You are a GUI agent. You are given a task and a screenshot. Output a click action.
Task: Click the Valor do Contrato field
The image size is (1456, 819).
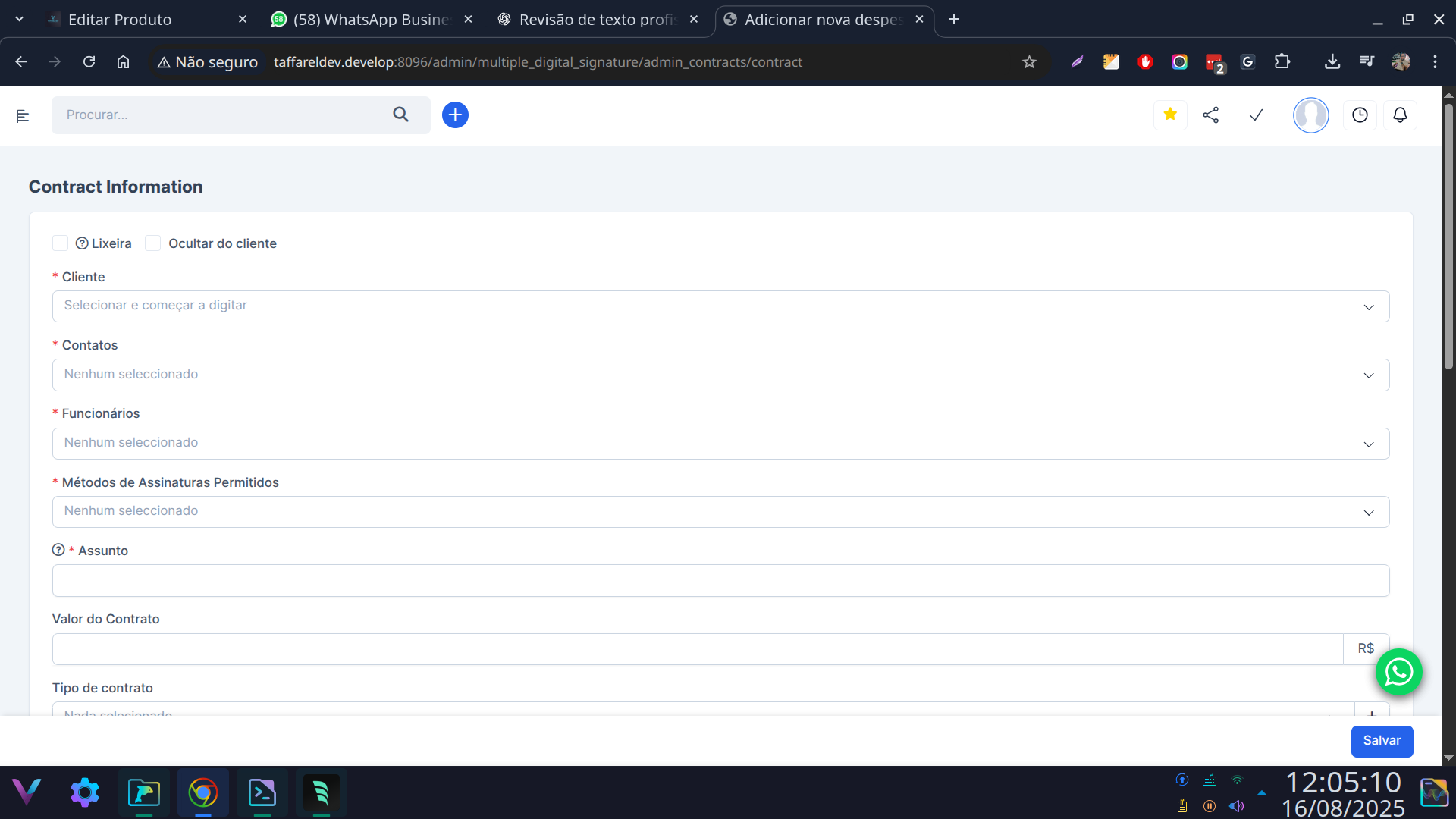pyautogui.click(x=696, y=649)
